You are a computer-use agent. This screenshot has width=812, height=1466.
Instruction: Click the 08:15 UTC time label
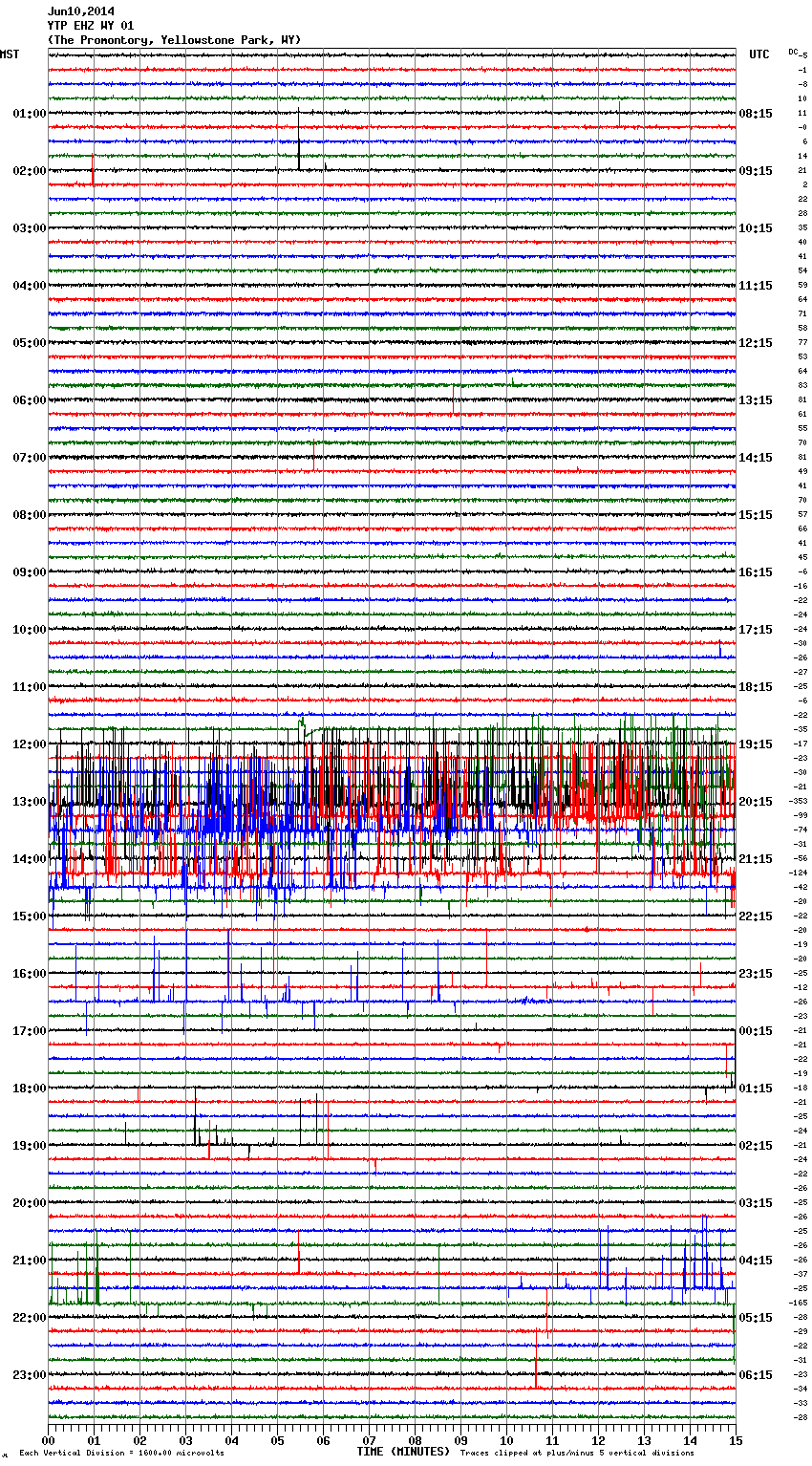(x=755, y=114)
